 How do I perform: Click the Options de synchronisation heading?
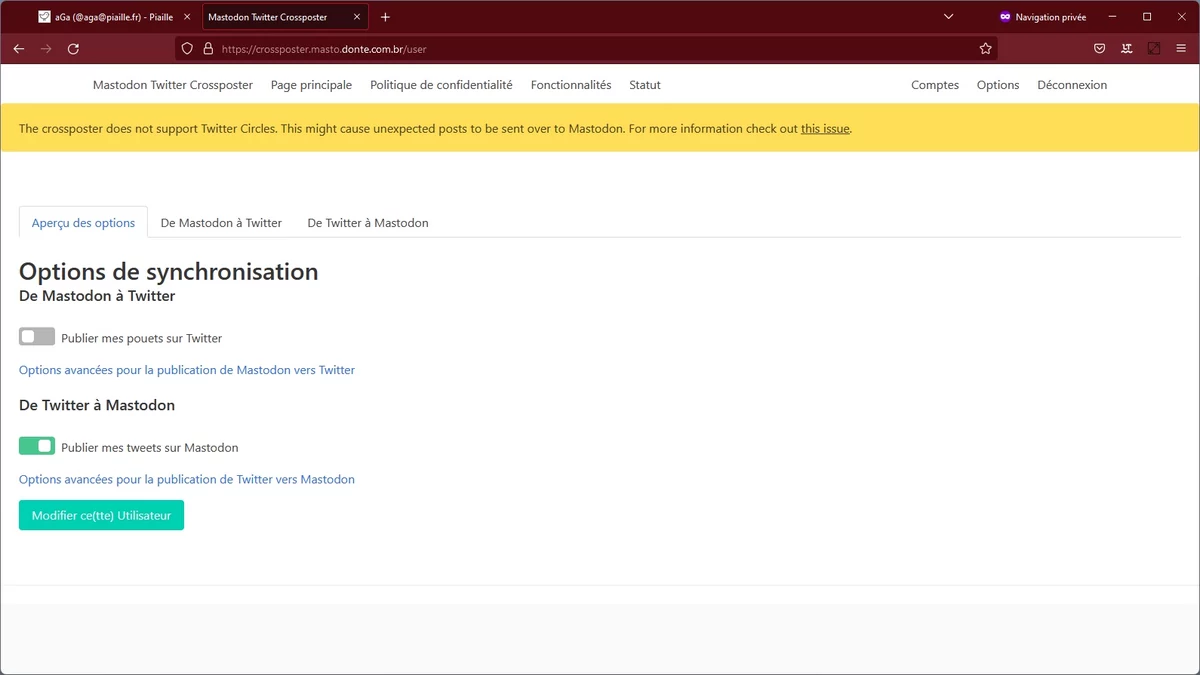(169, 271)
